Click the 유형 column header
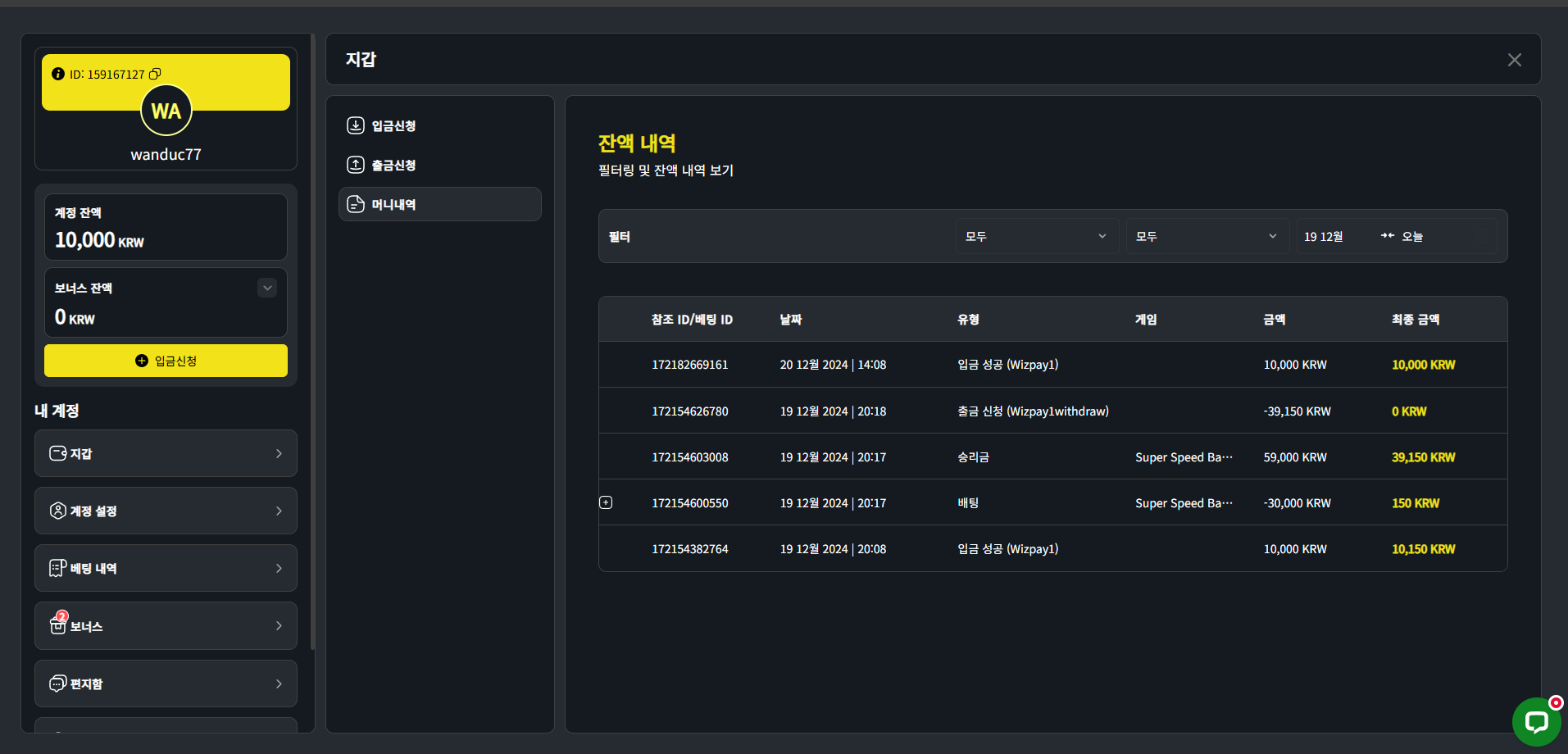This screenshot has width=1568, height=754. pos(968,320)
